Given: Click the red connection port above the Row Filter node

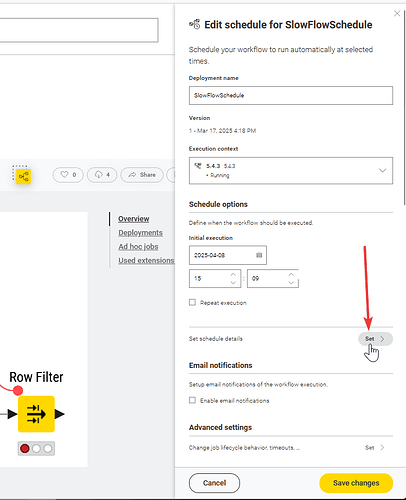Looking at the screenshot, I should click(18, 390).
